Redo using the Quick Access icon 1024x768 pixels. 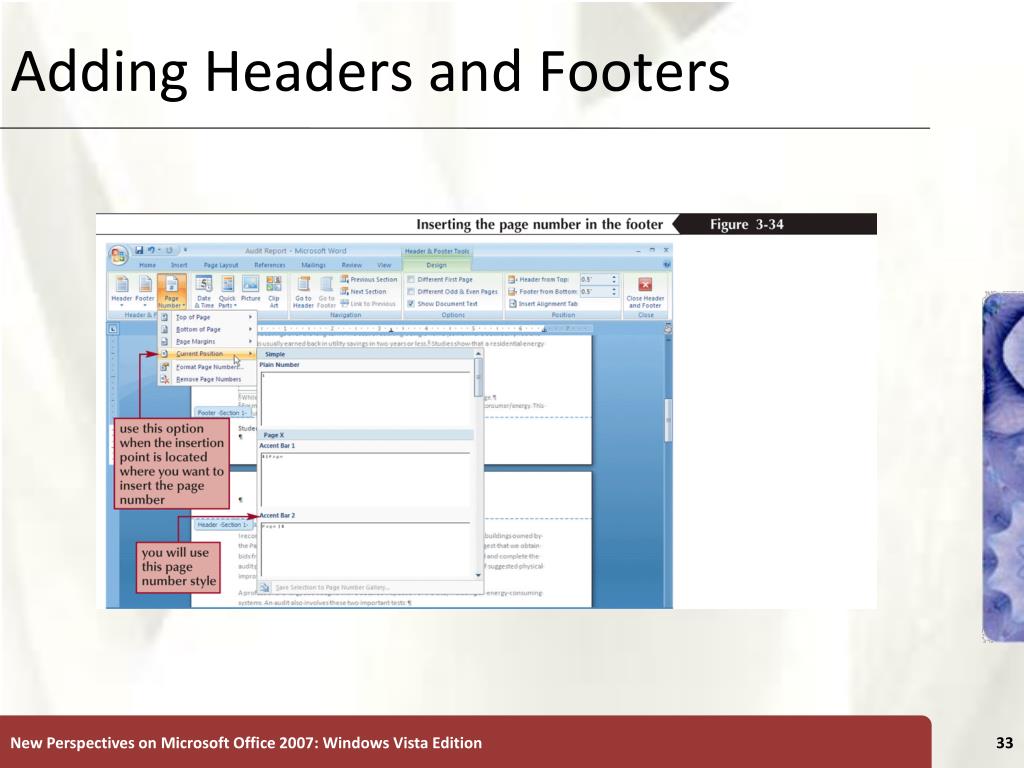pyautogui.click(x=170, y=250)
